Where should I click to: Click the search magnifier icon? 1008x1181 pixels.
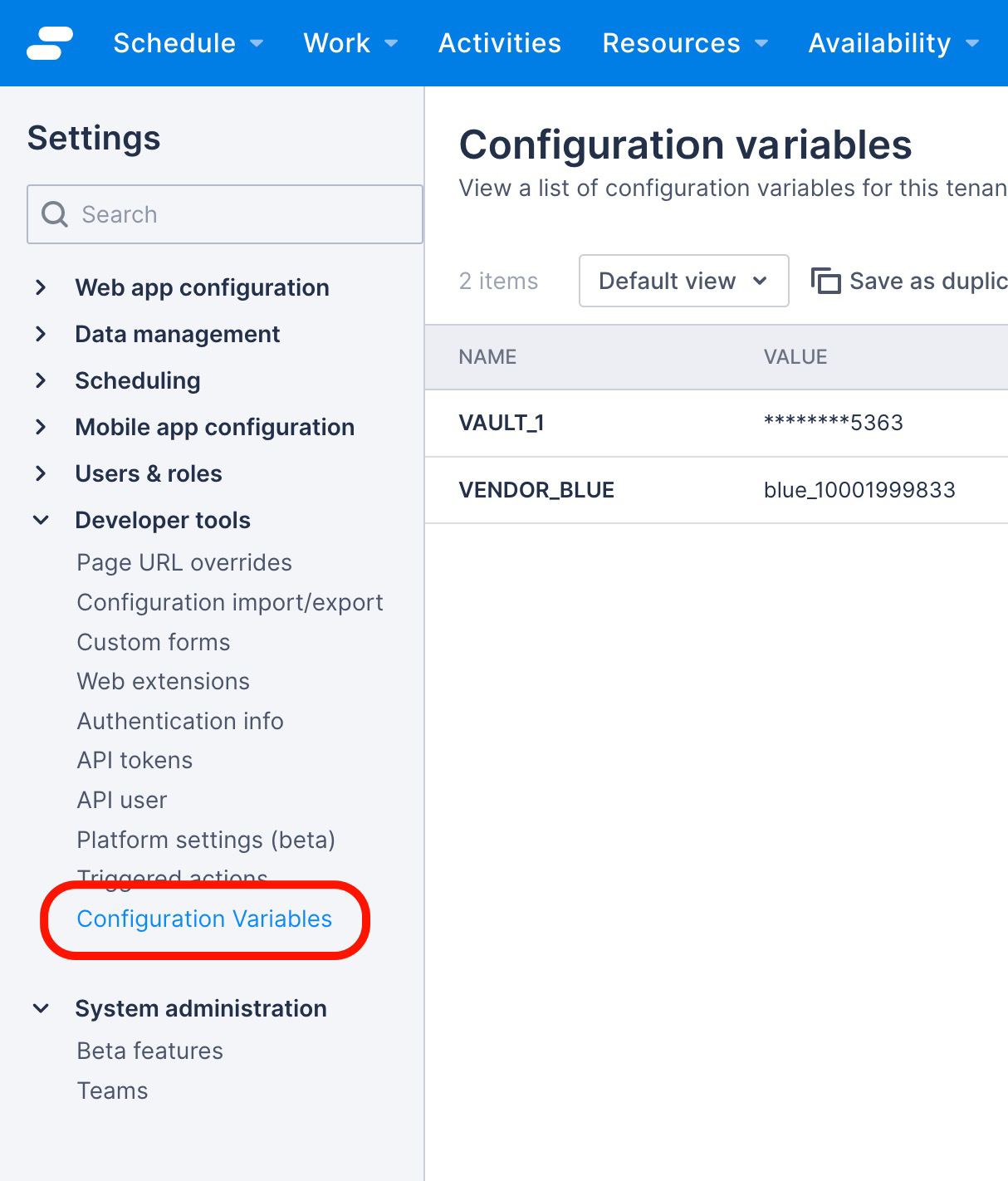[x=53, y=214]
